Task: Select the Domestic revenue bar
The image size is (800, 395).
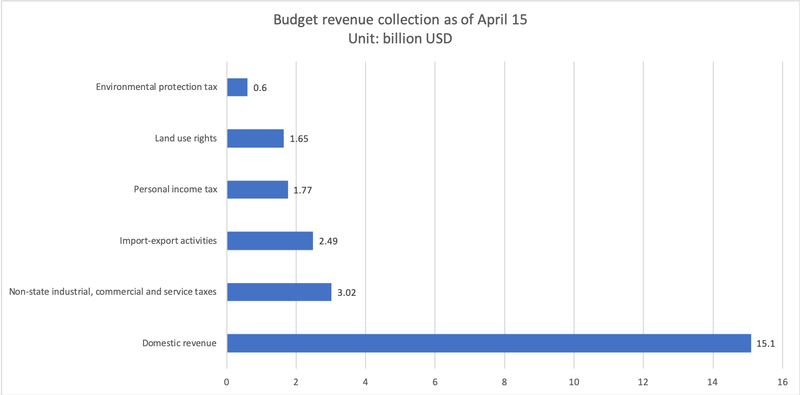Action: (489, 343)
